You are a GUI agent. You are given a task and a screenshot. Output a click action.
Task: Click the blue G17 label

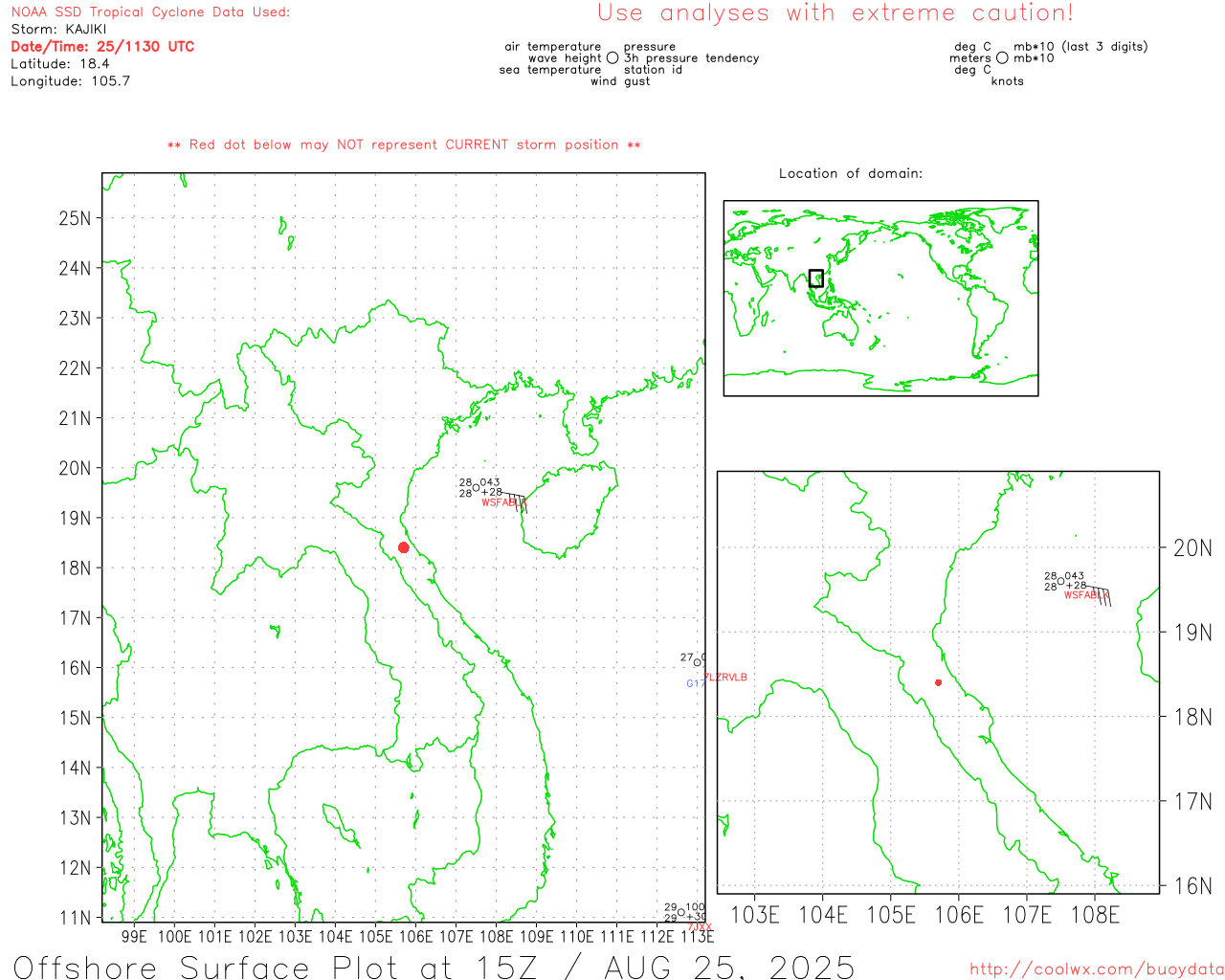pyautogui.click(x=696, y=683)
